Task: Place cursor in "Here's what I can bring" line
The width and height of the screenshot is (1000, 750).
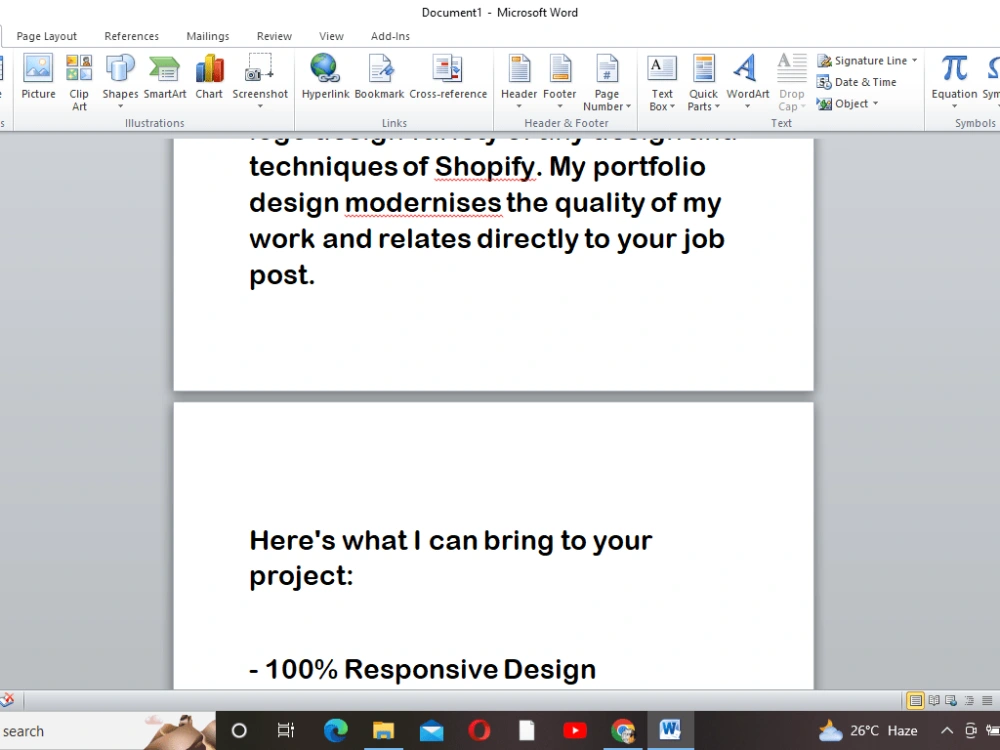Action: pyautogui.click(x=450, y=540)
